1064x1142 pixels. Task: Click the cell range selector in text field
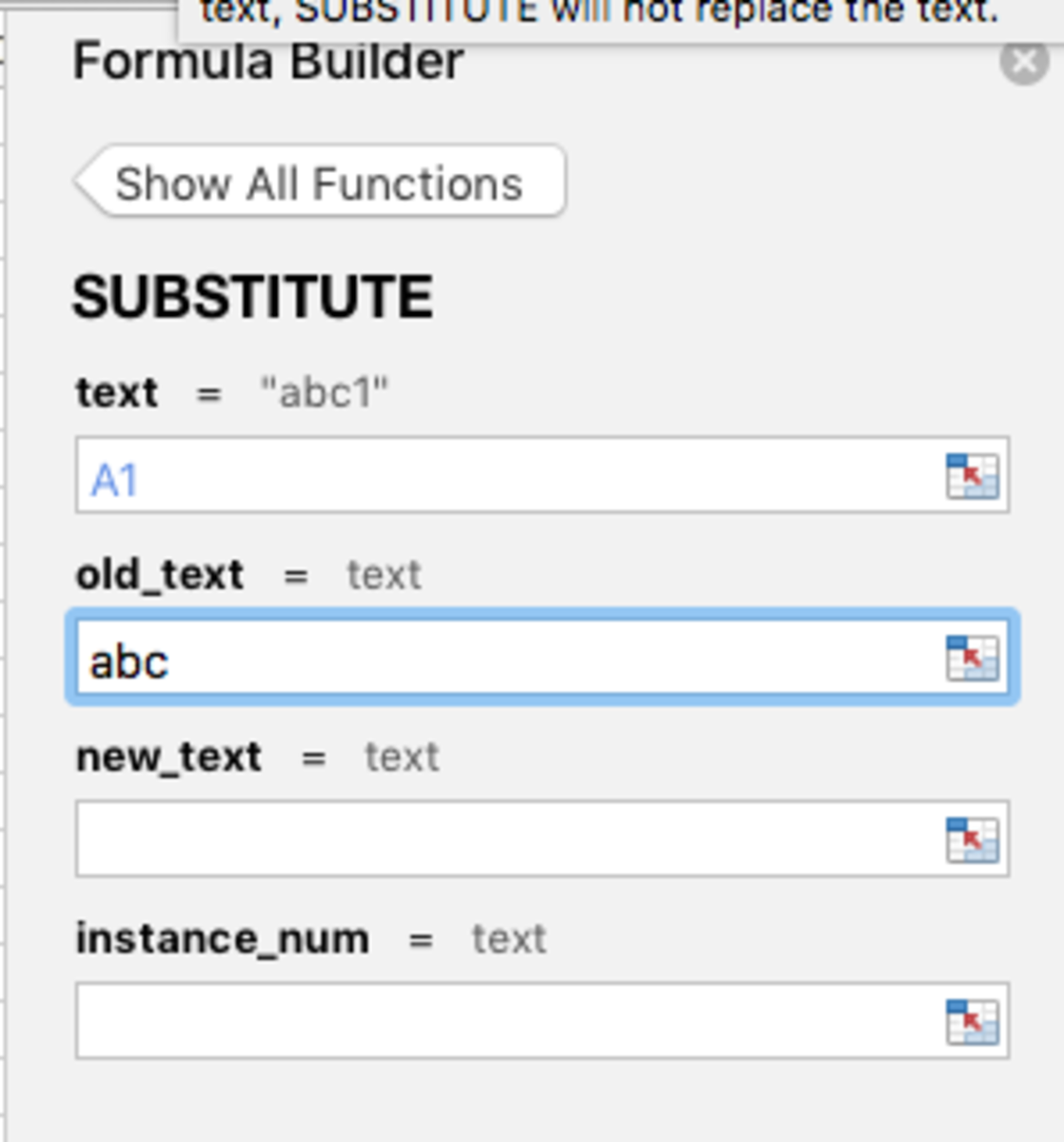coord(972,476)
